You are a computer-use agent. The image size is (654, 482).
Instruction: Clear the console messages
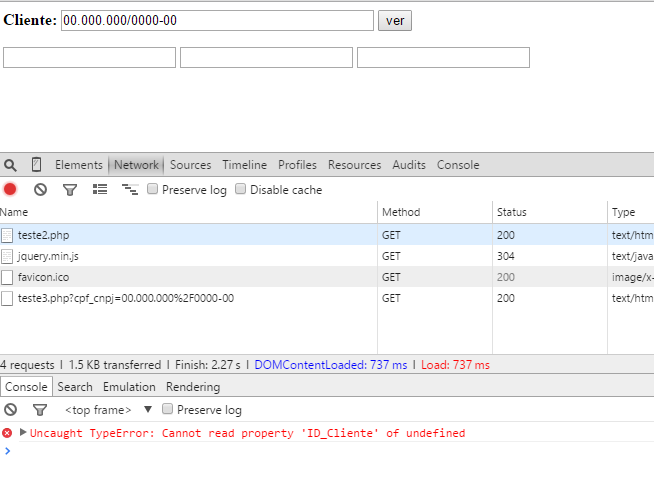tap(10, 409)
